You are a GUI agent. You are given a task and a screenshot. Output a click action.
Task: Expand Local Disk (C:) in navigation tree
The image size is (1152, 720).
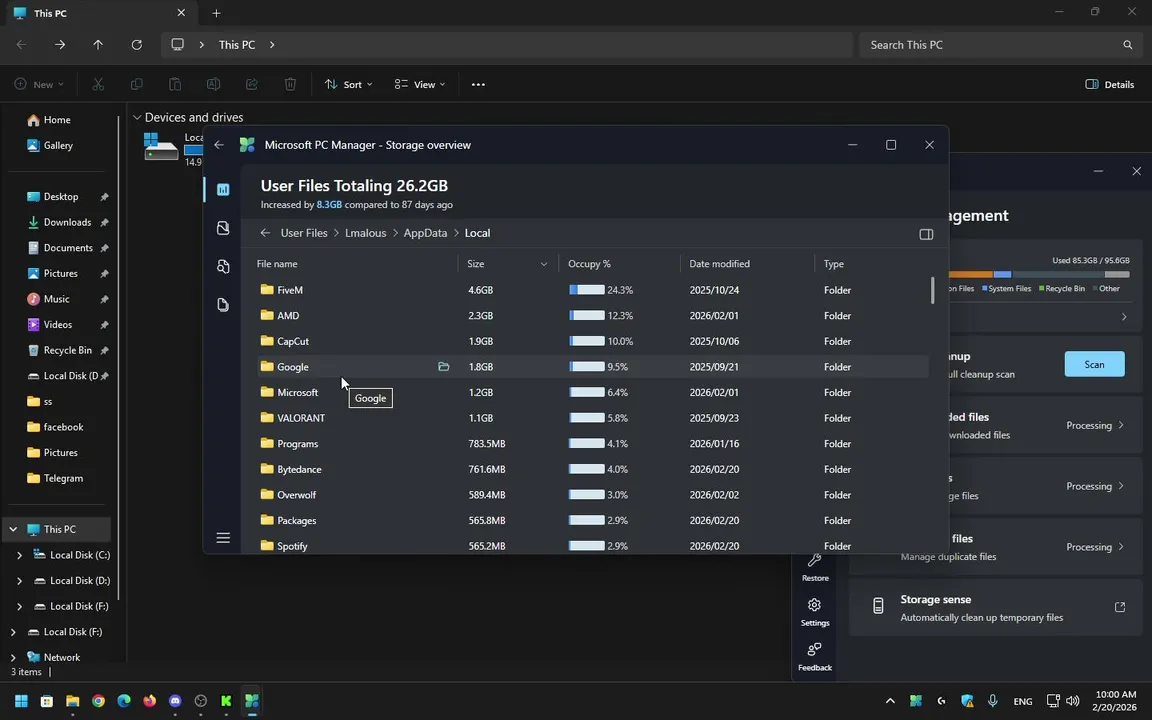[19, 555]
